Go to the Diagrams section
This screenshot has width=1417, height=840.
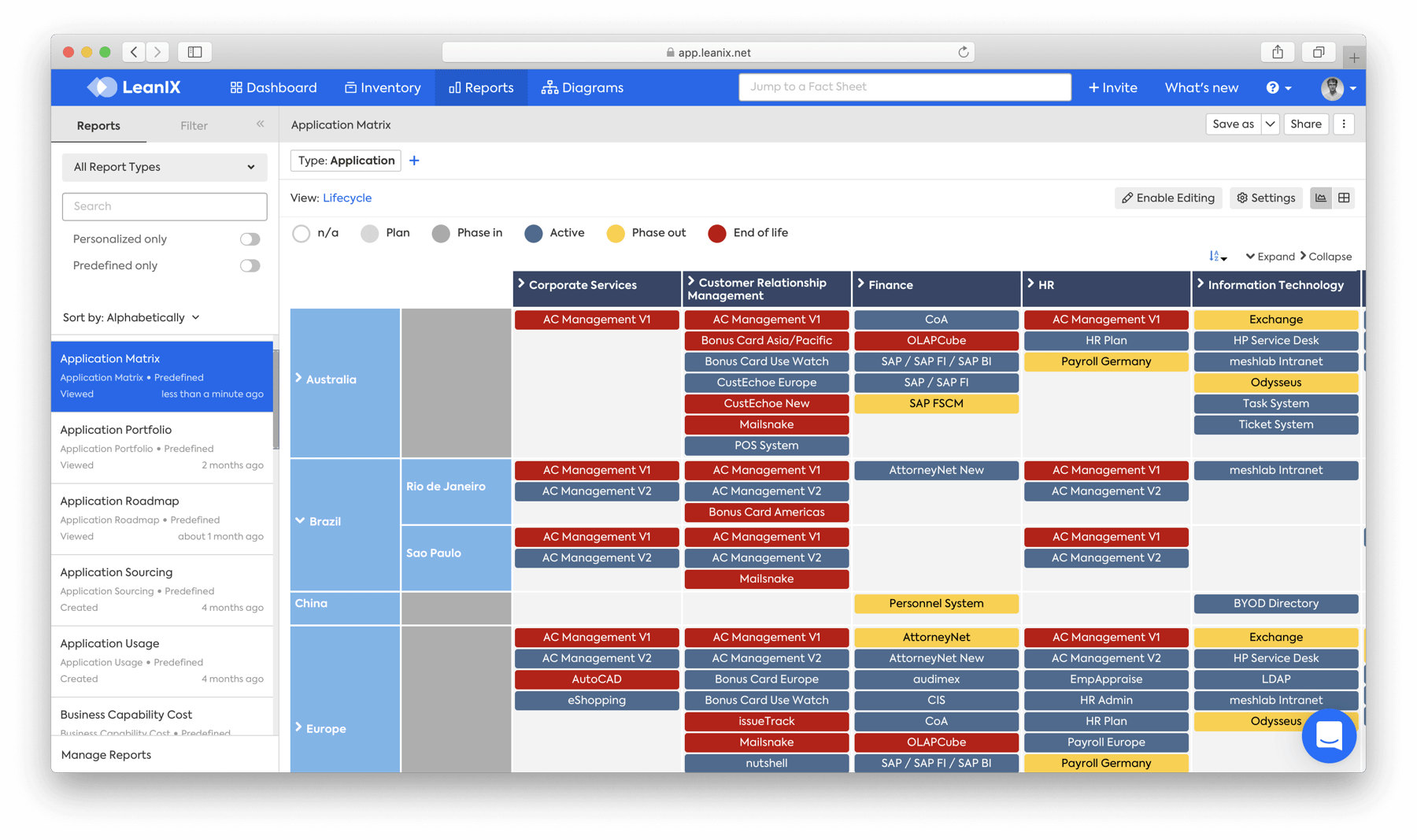(583, 87)
